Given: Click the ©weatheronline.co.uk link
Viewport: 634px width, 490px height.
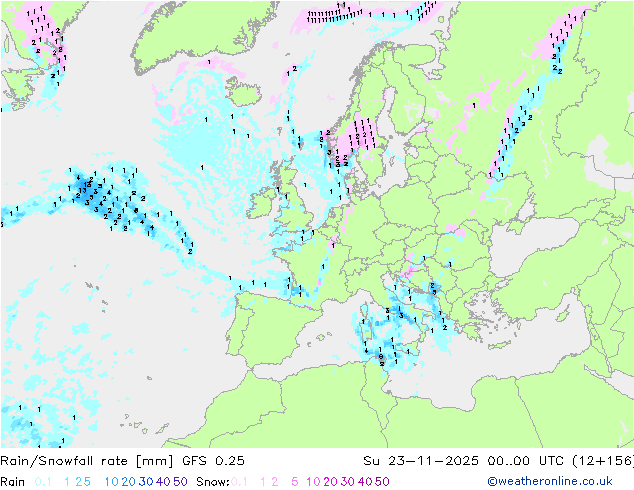Looking at the screenshot, I should 550,482.
